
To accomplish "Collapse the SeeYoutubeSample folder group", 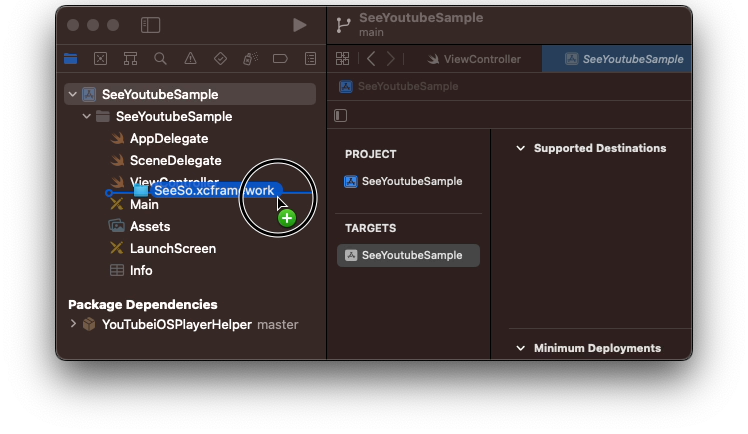I will 86,116.
